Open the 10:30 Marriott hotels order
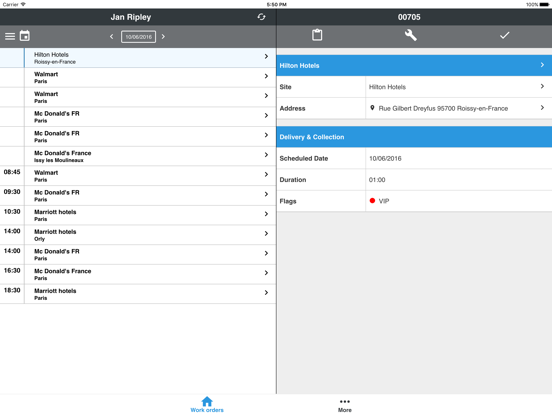Viewport: 552px width, 414px height. [138, 215]
